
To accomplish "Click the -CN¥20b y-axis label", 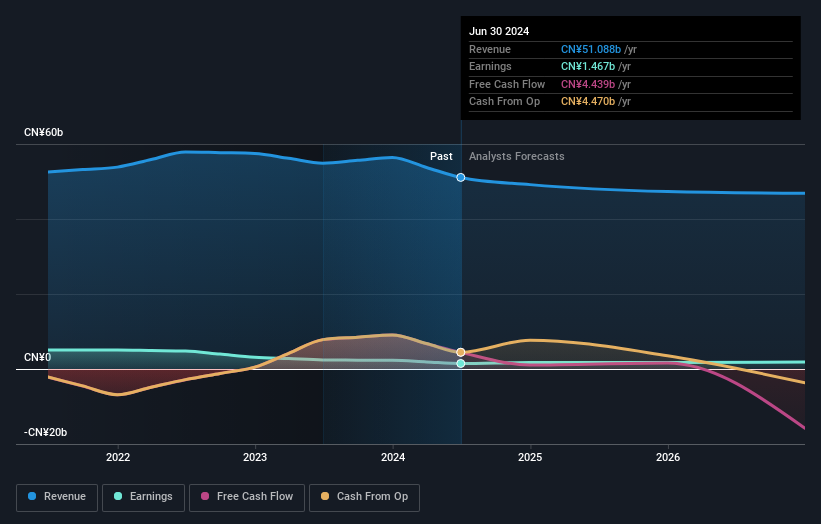I will click(x=46, y=432).
